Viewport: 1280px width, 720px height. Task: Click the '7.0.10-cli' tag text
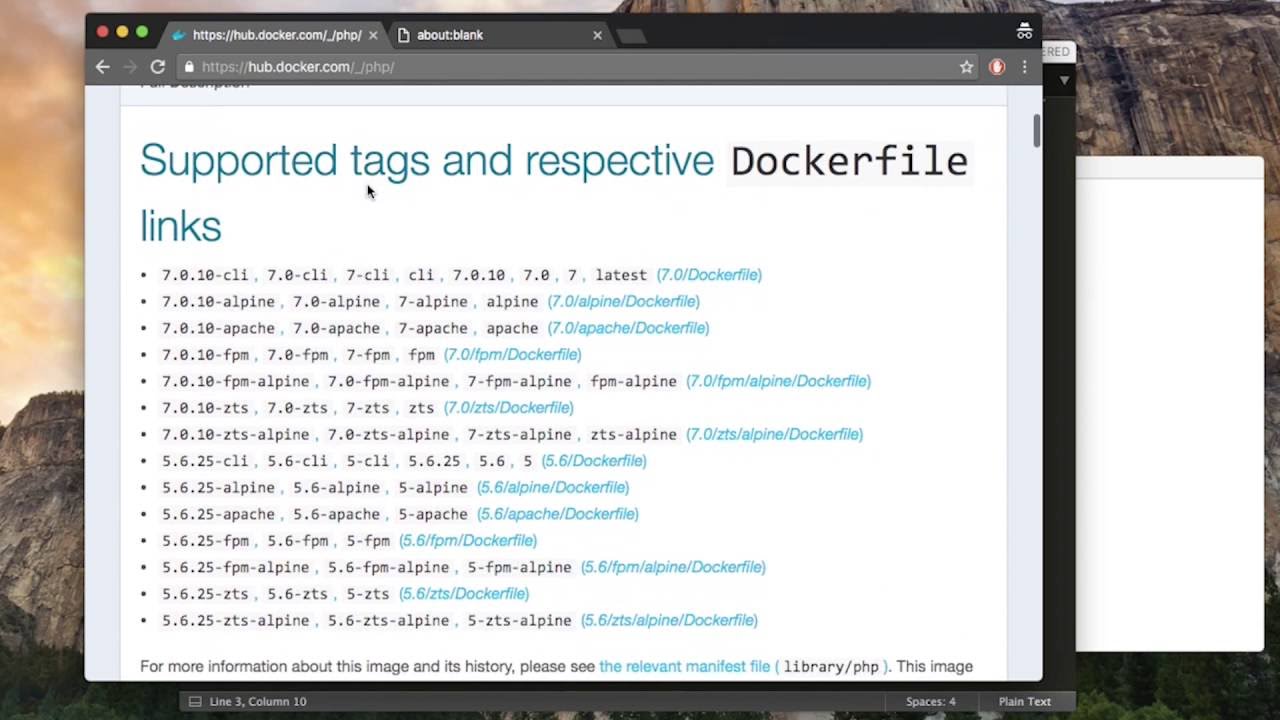click(205, 275)
